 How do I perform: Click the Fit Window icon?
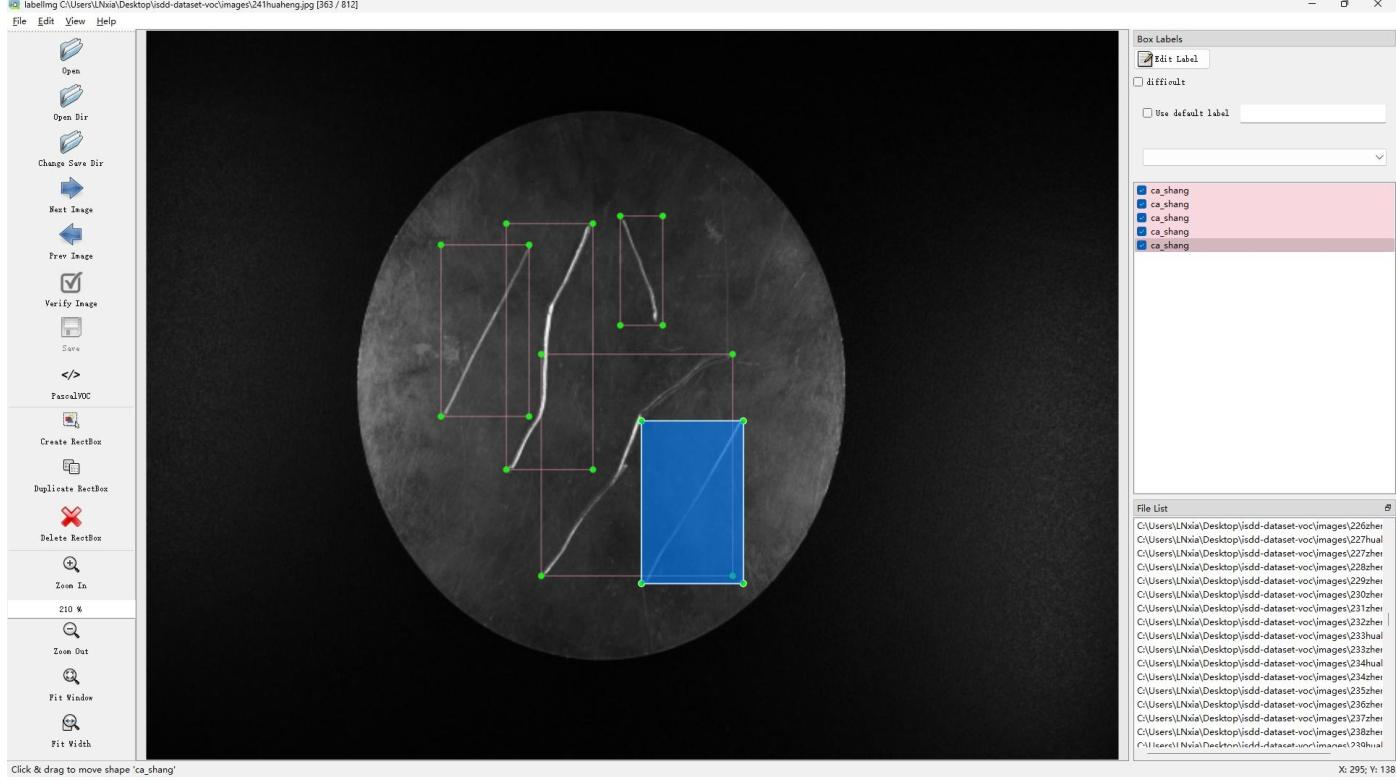click(x=70, y=675)
